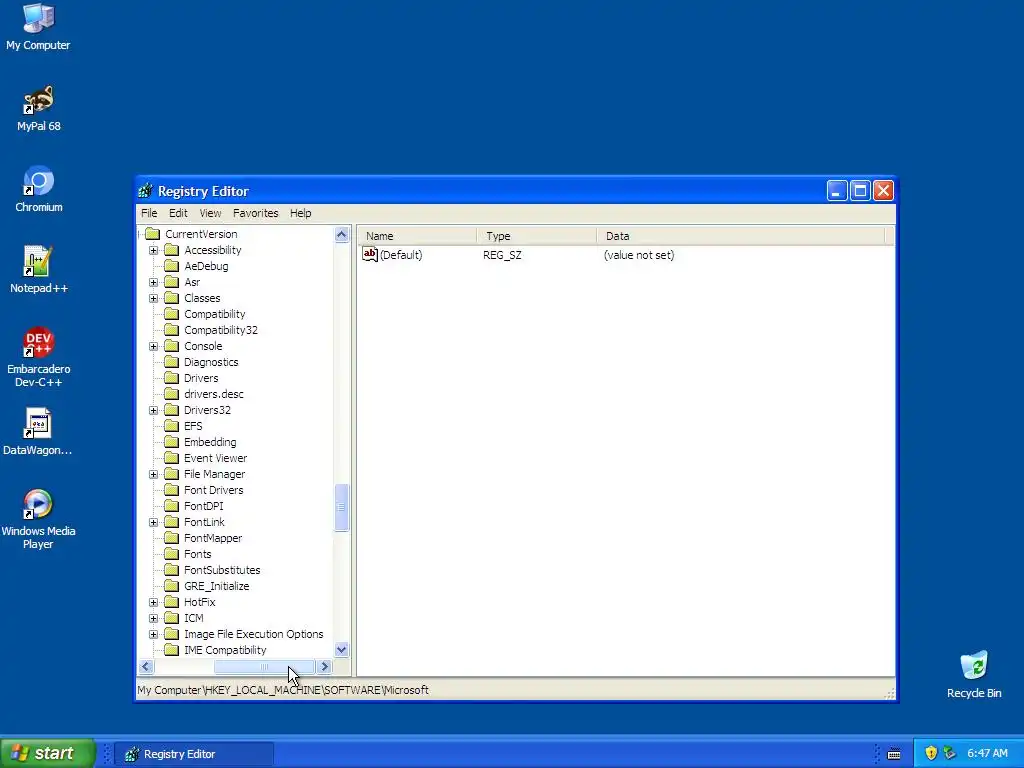Expand the File Manager key
The image size is (1024, 768).
(153, 474)
